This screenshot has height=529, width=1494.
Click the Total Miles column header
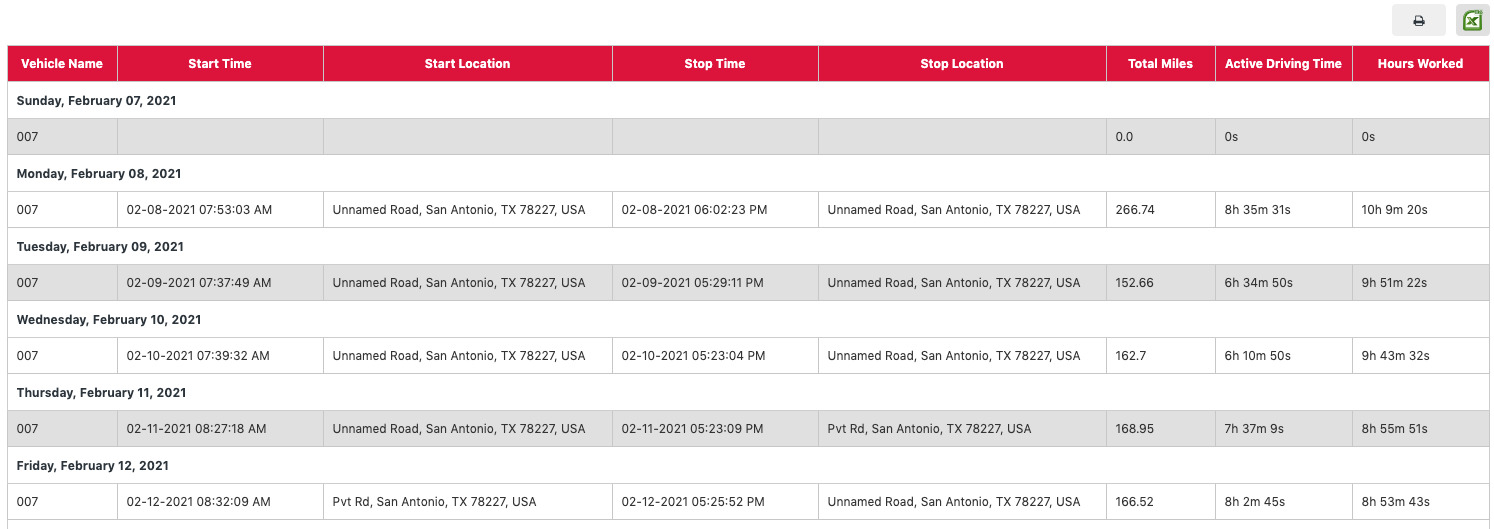pyautogui.click(x=1160, y=64)
